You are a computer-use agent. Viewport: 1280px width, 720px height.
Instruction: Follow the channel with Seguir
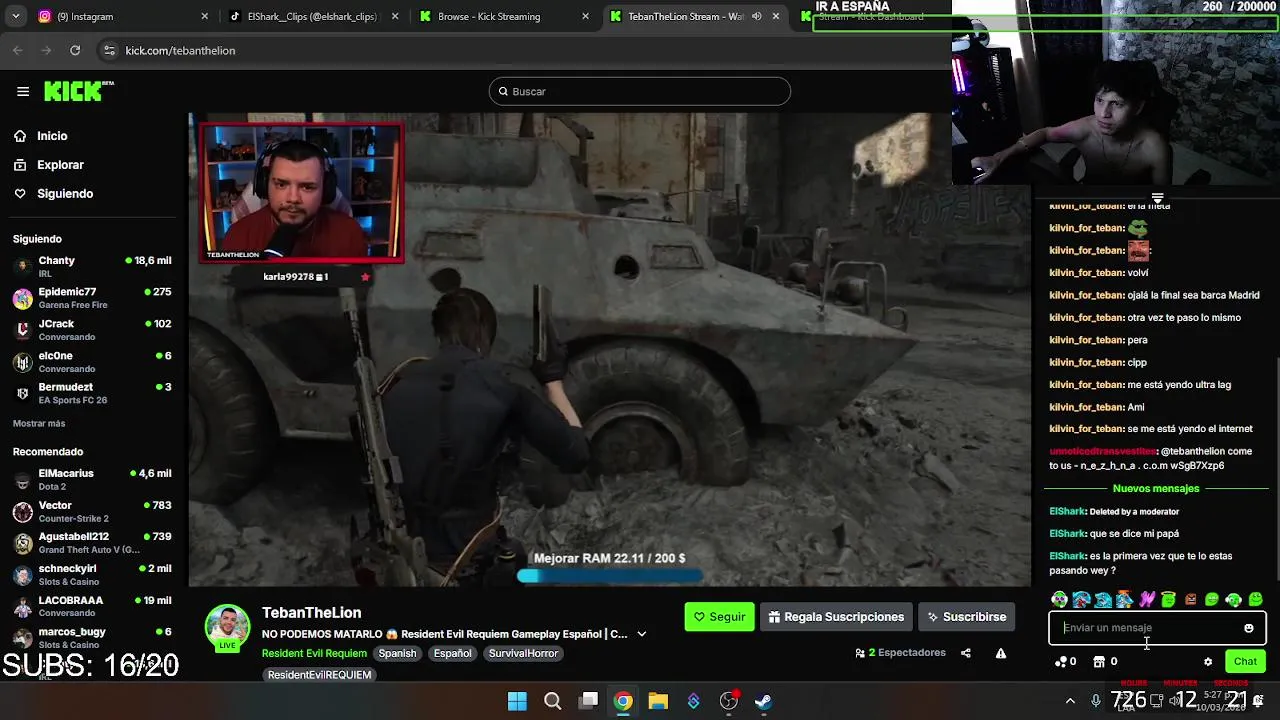click(719, 617)
